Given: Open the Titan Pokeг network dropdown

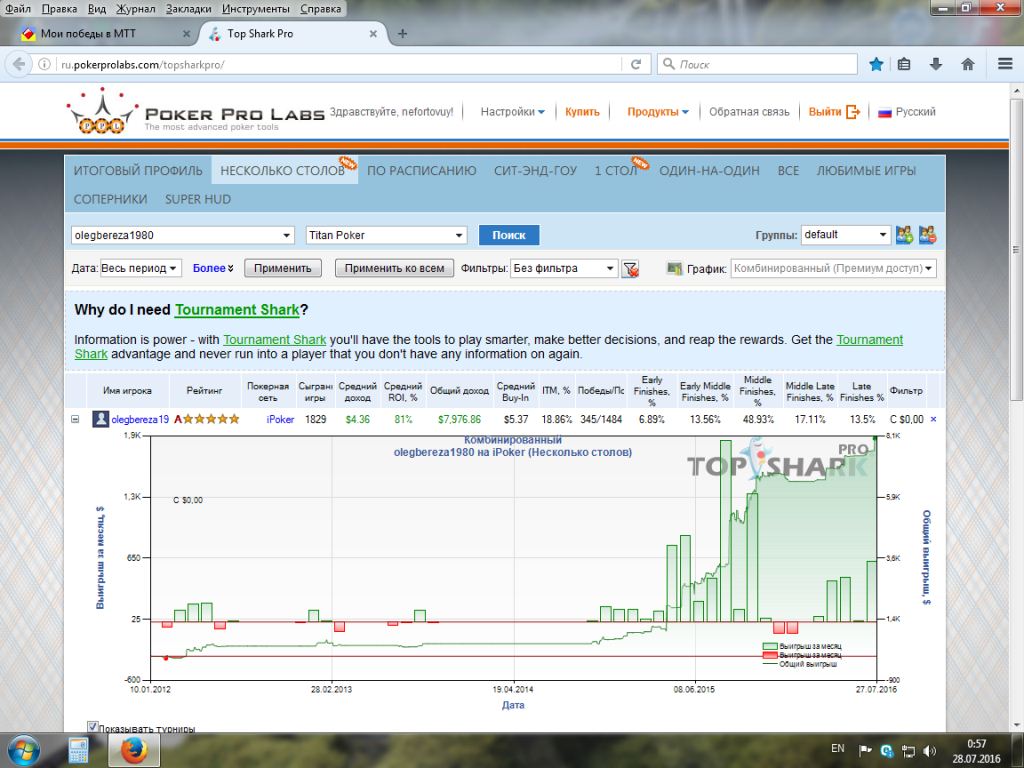Looking at the screenshot, I should tap(386, 235).
